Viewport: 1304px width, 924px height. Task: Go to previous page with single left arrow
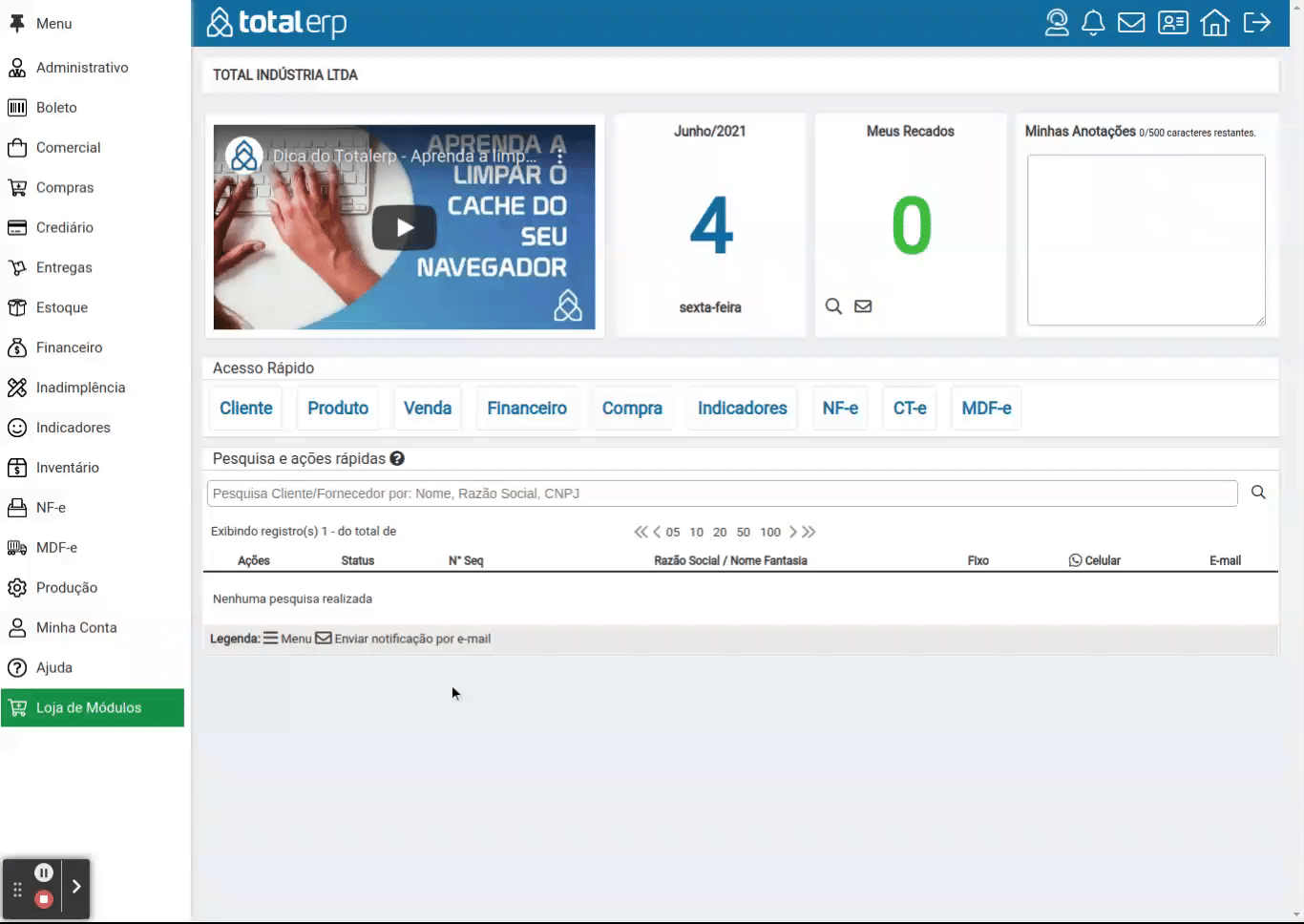657,532
